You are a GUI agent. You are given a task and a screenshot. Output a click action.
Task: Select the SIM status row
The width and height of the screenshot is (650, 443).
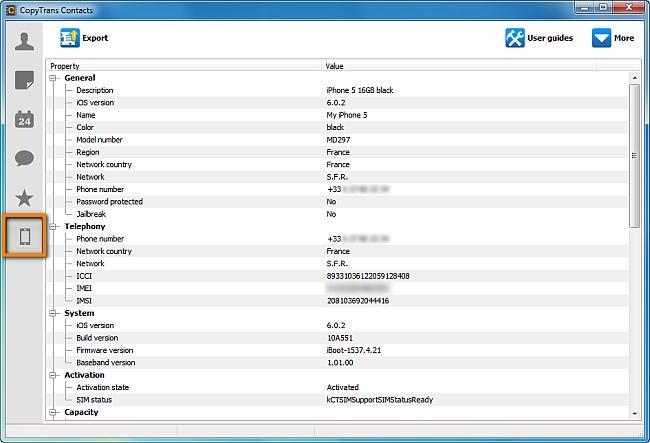(x=338, y=400)
